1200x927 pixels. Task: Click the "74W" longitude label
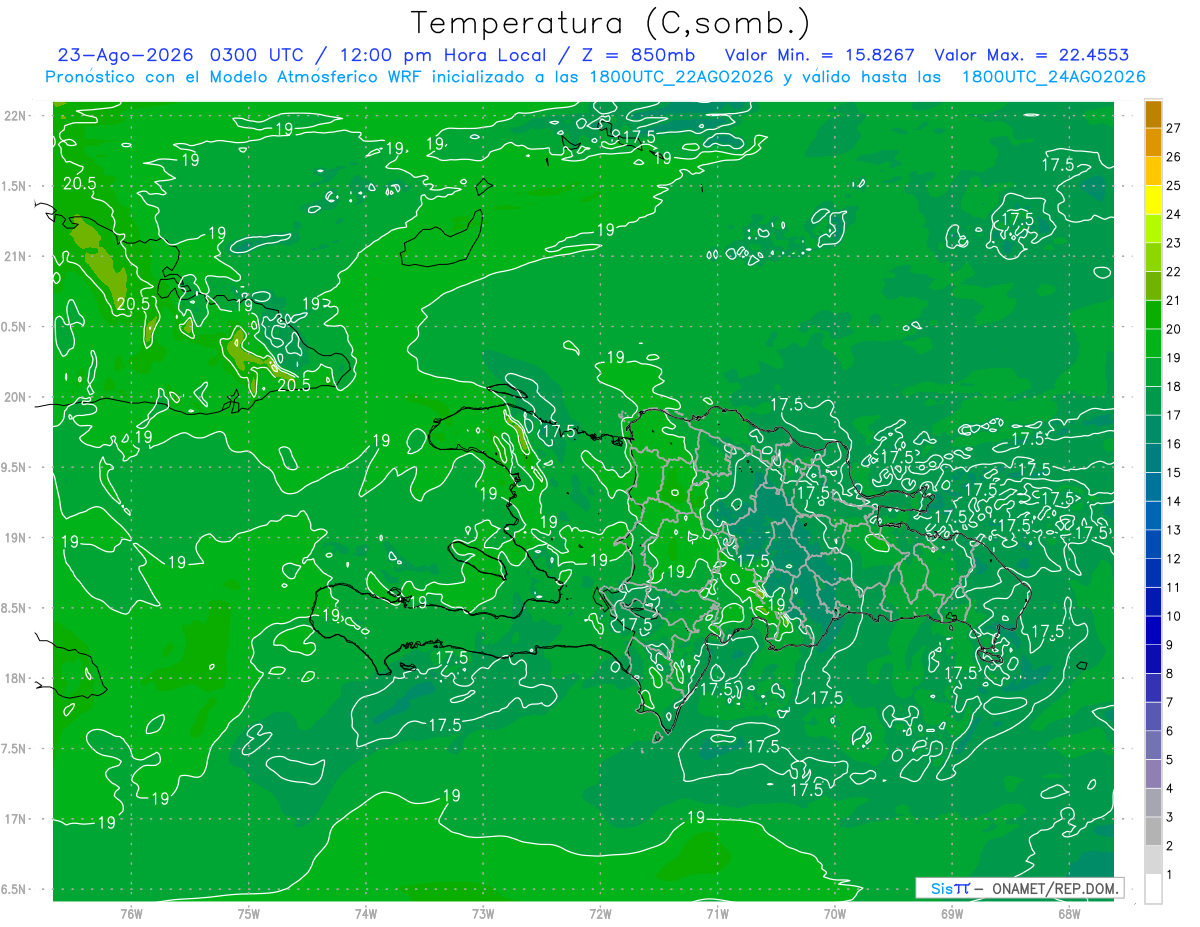pos(365,913)
